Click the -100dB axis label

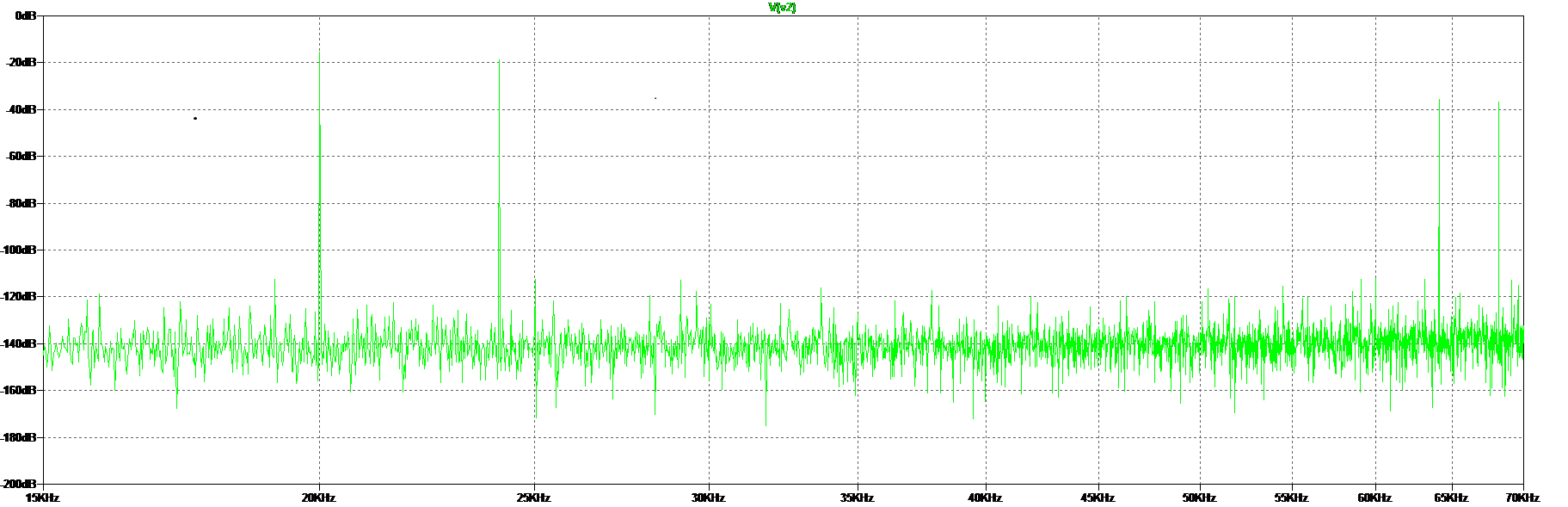[x=19, y=250]
